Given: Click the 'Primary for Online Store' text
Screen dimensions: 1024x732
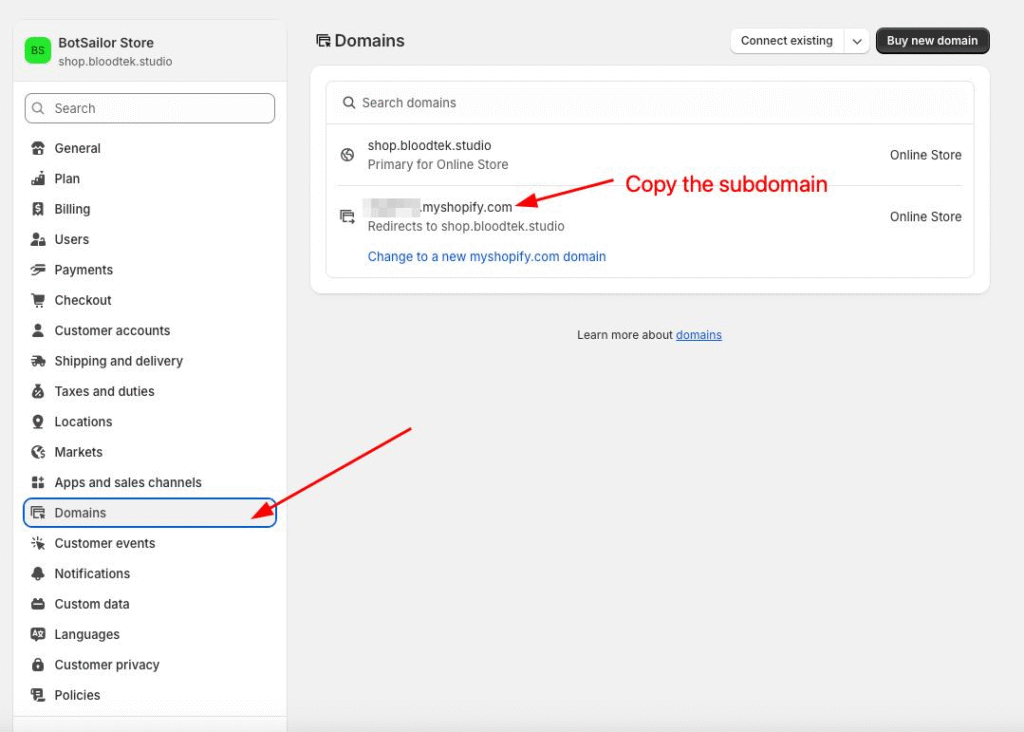Looking at the screenshot, I should 438,165.
